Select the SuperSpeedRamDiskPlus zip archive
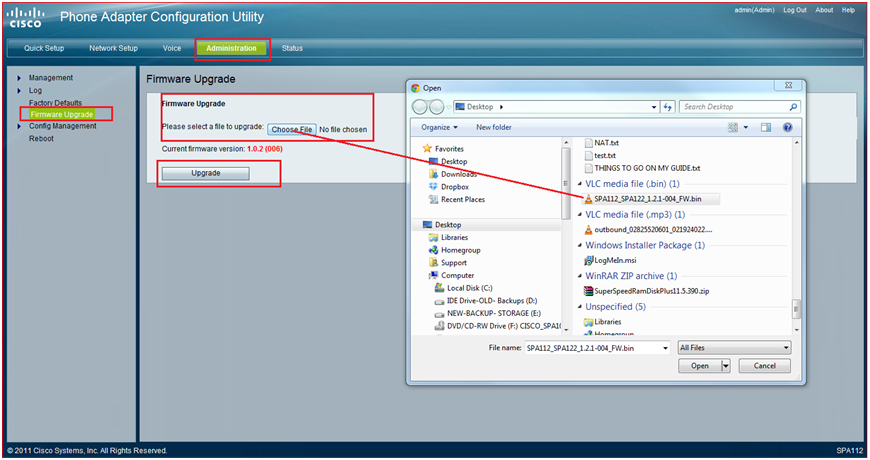 pos(658,291)
